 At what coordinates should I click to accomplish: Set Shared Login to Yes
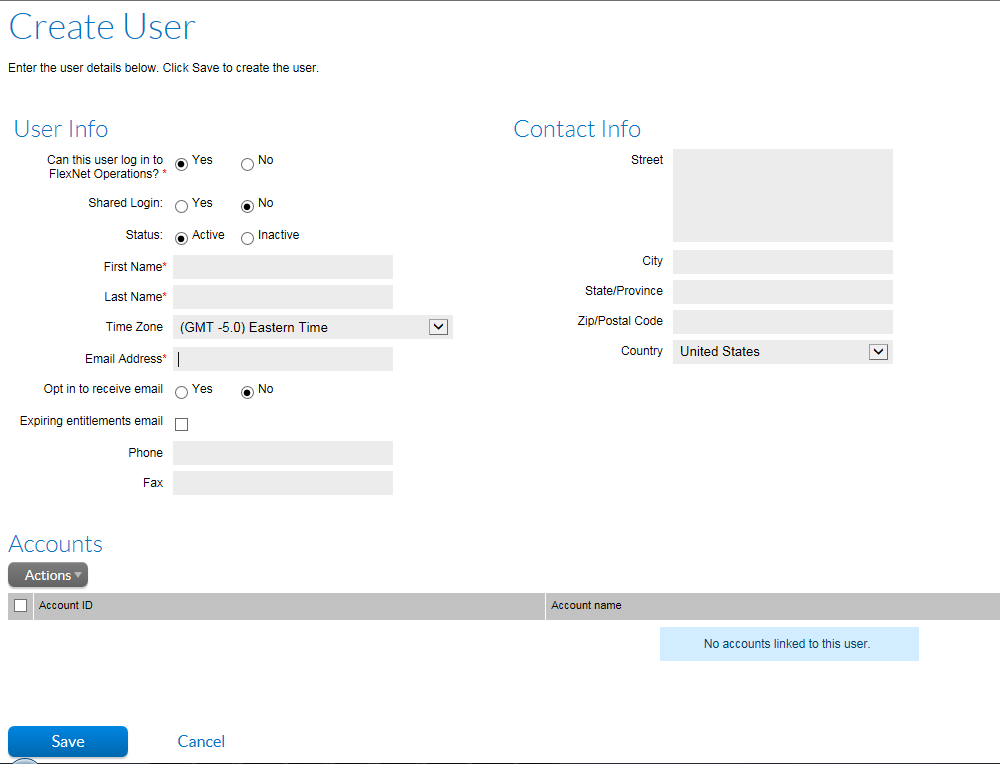click(181, 207)
